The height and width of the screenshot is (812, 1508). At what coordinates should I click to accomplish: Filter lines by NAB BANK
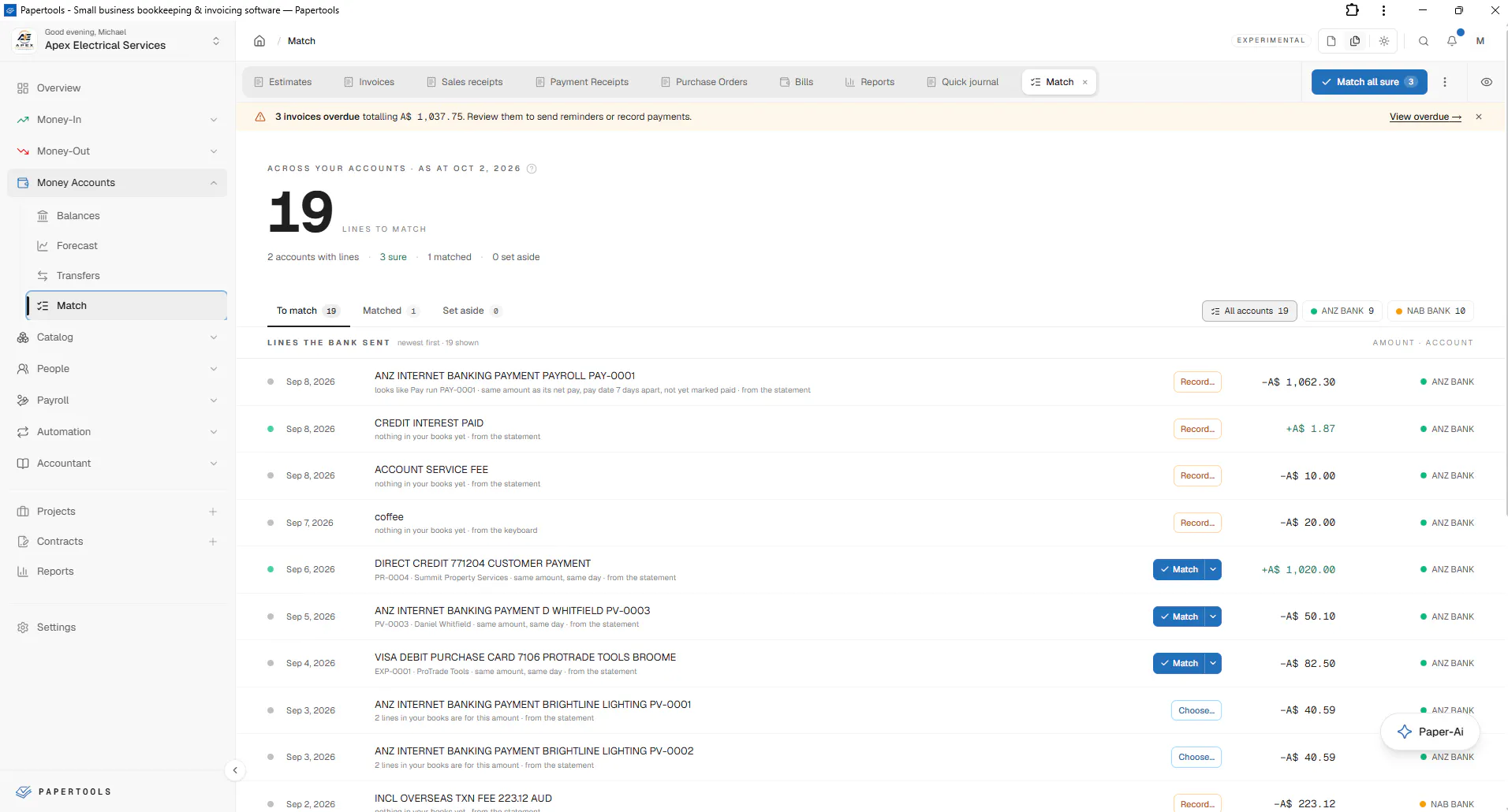click(1431, 311)
